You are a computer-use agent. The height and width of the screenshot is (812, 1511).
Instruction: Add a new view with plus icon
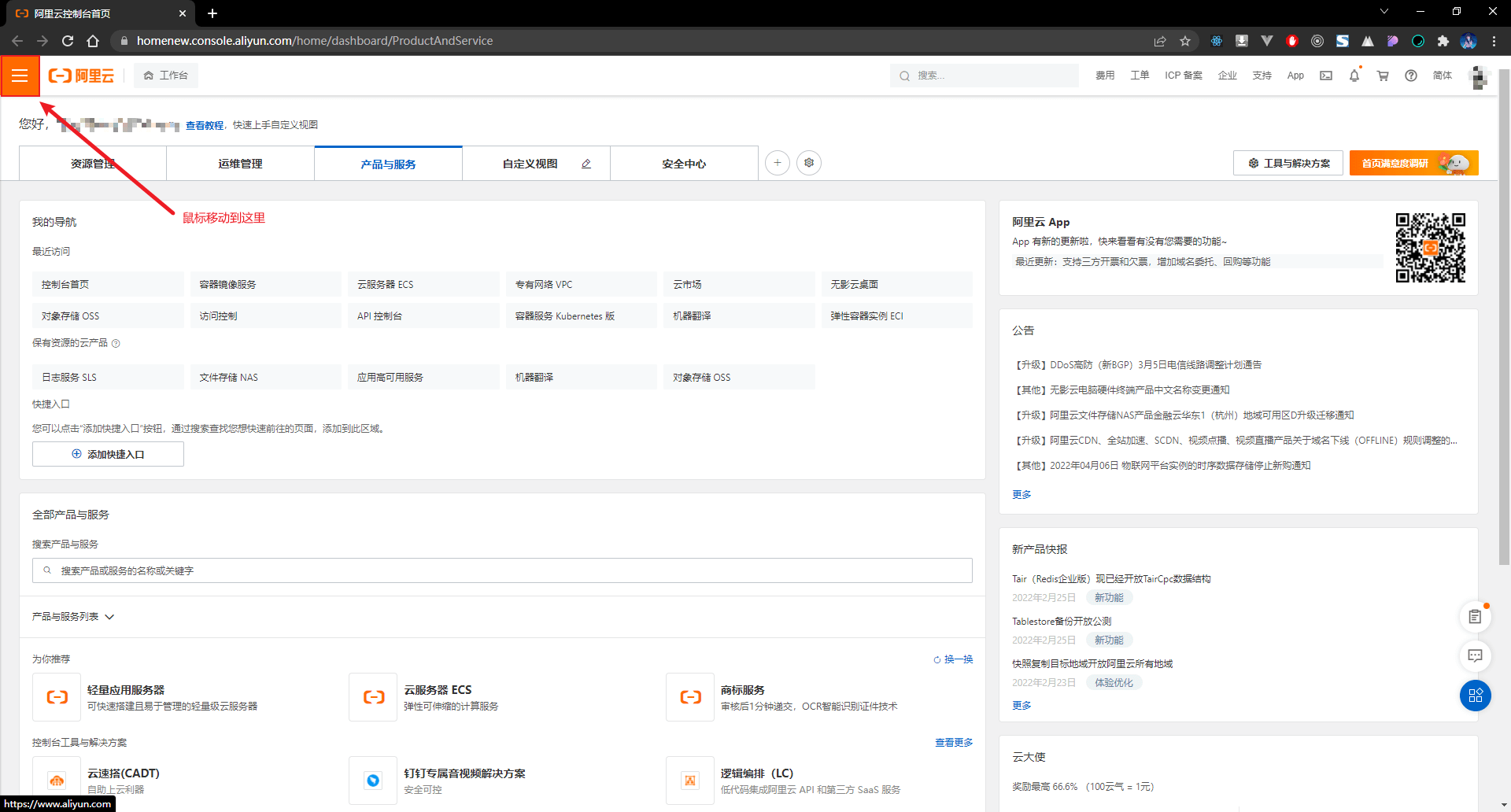coord(778,163)
